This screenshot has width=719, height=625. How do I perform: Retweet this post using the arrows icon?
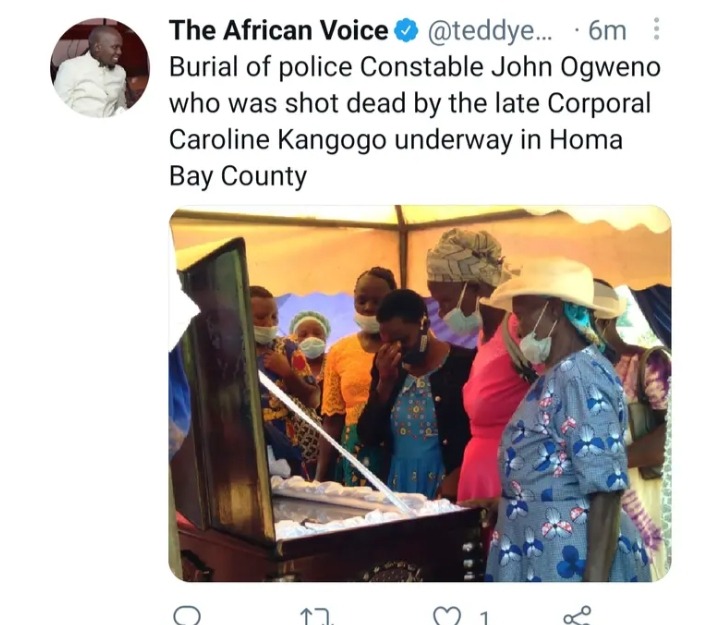click(316, 617)
